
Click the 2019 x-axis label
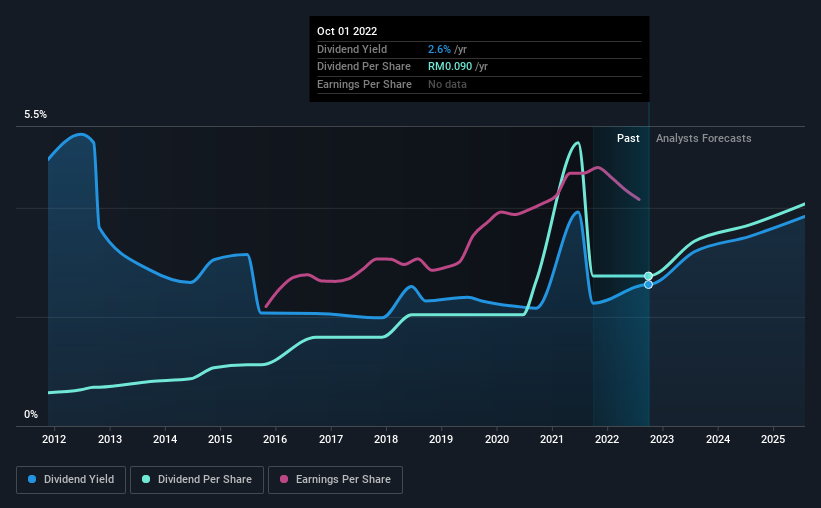[x=441, y=439]
